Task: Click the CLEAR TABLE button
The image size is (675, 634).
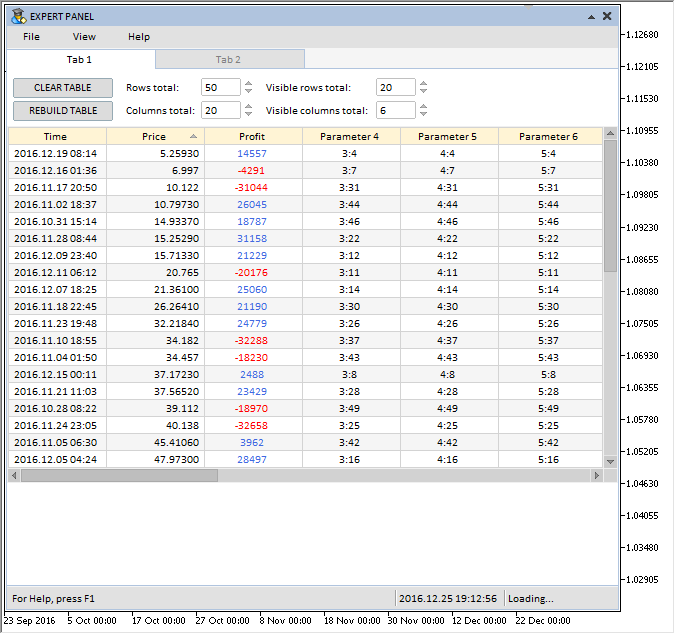Action: (63, 88)
